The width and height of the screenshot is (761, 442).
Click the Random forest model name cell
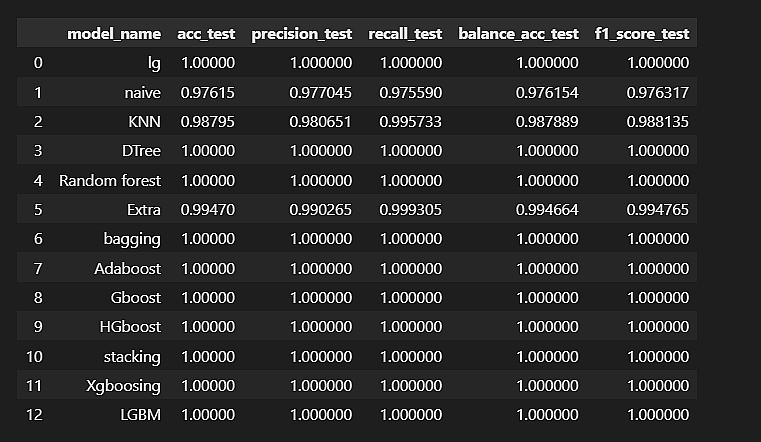click(x=110, y=181)
